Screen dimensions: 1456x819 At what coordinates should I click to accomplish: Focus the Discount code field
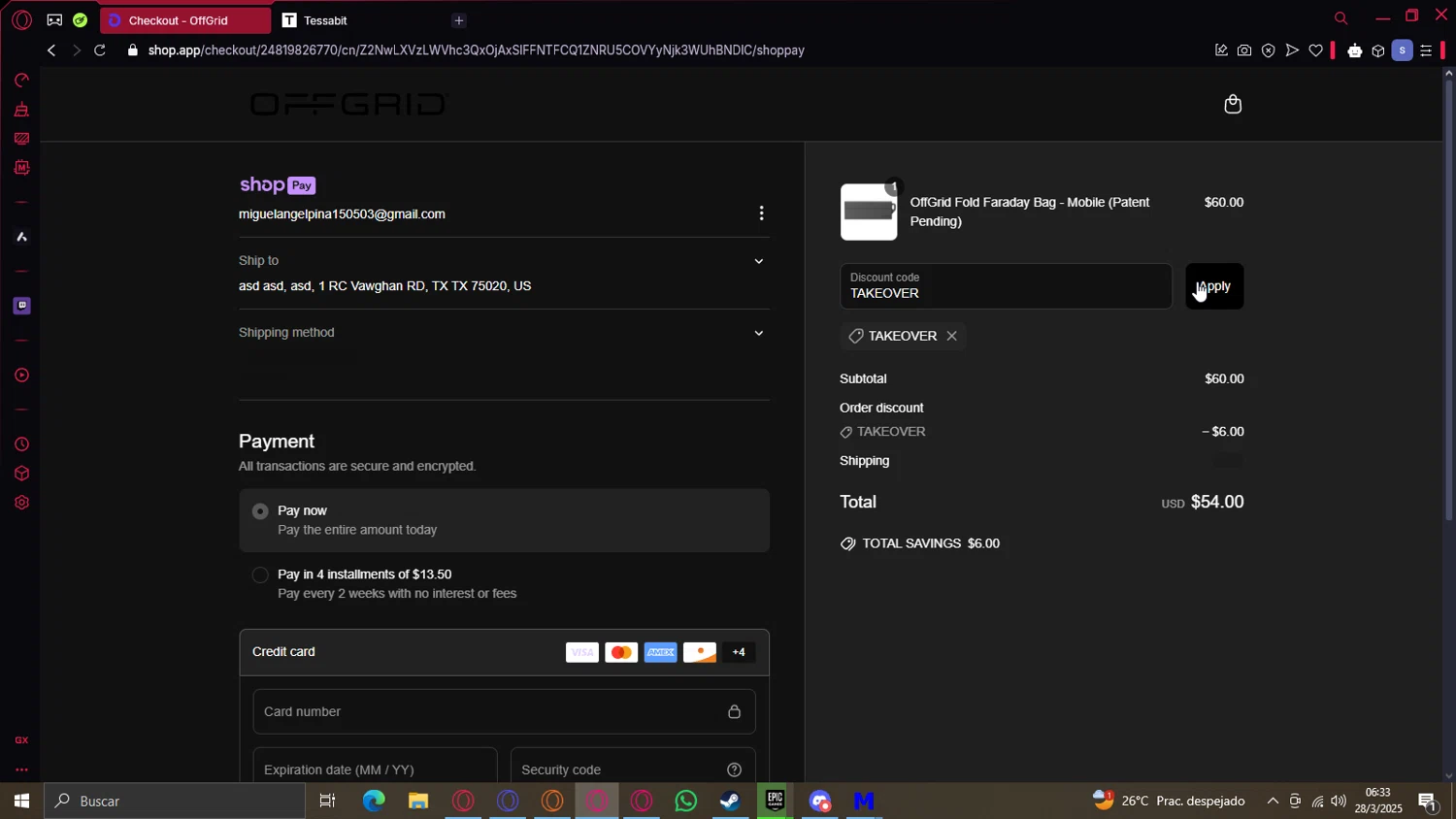click(1006, 286)
